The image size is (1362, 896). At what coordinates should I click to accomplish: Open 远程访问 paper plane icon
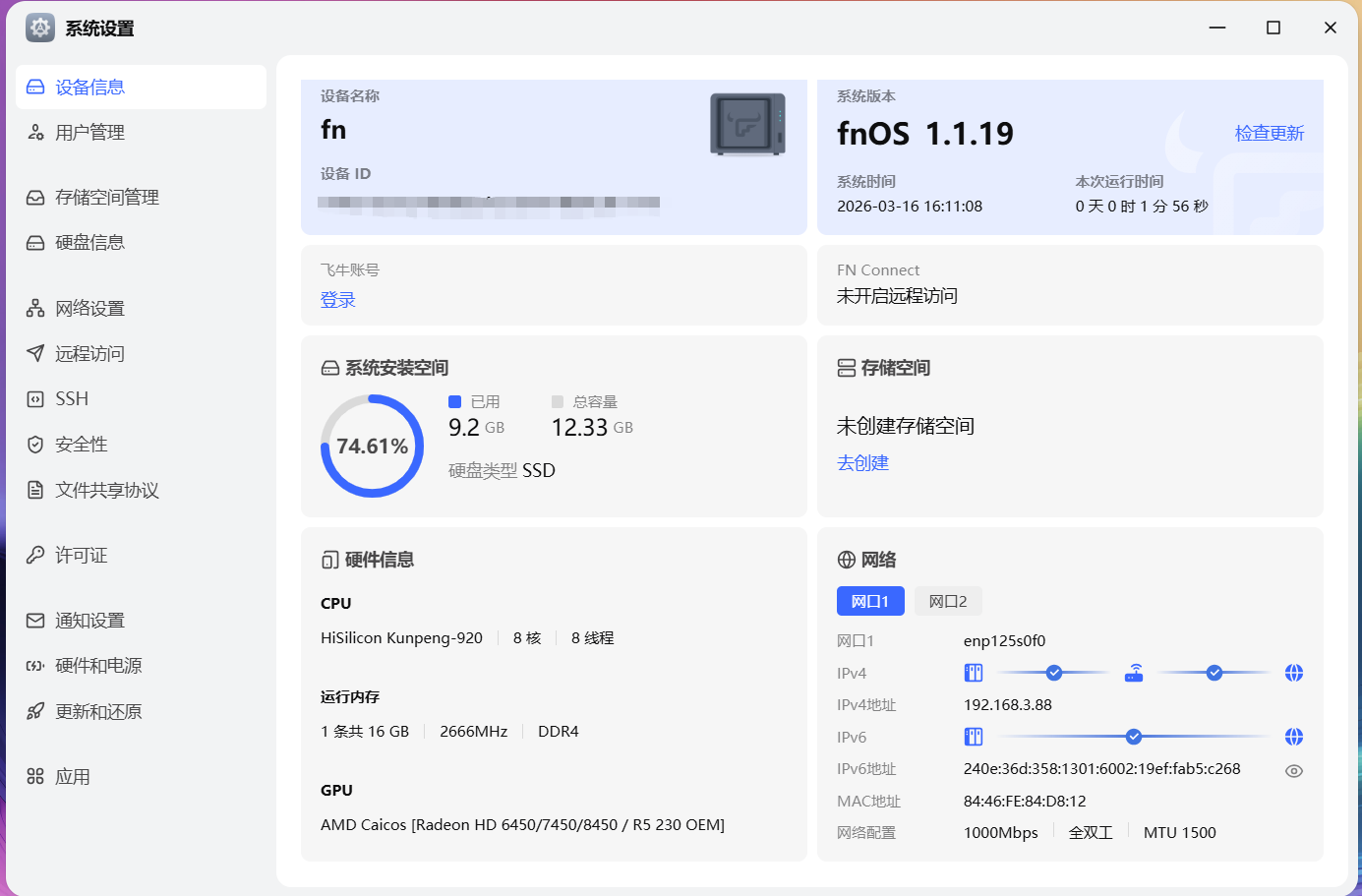click(x=35, y=354)
